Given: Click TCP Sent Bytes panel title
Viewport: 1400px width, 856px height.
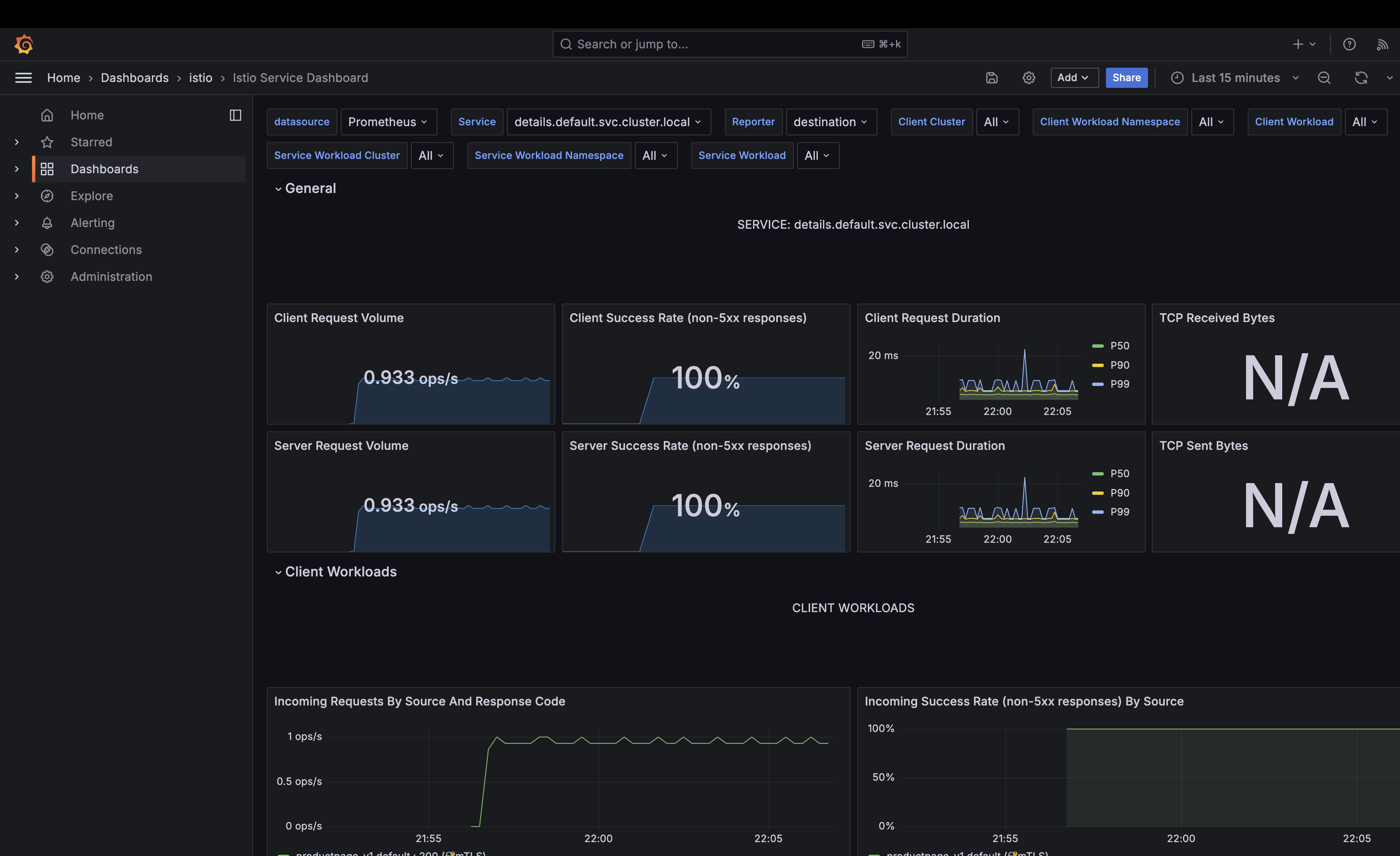Looking at the screenshot, I should [x=1204, y=446].
